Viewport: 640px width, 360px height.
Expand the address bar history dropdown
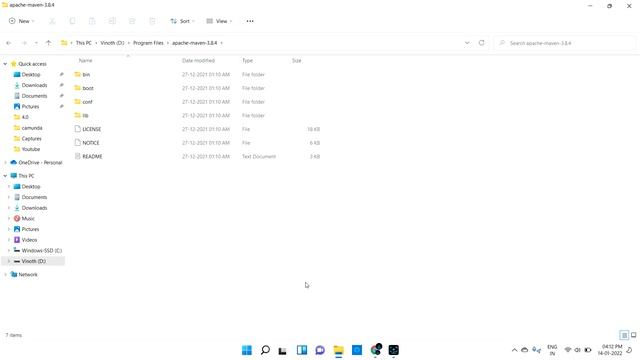[467, 43]
